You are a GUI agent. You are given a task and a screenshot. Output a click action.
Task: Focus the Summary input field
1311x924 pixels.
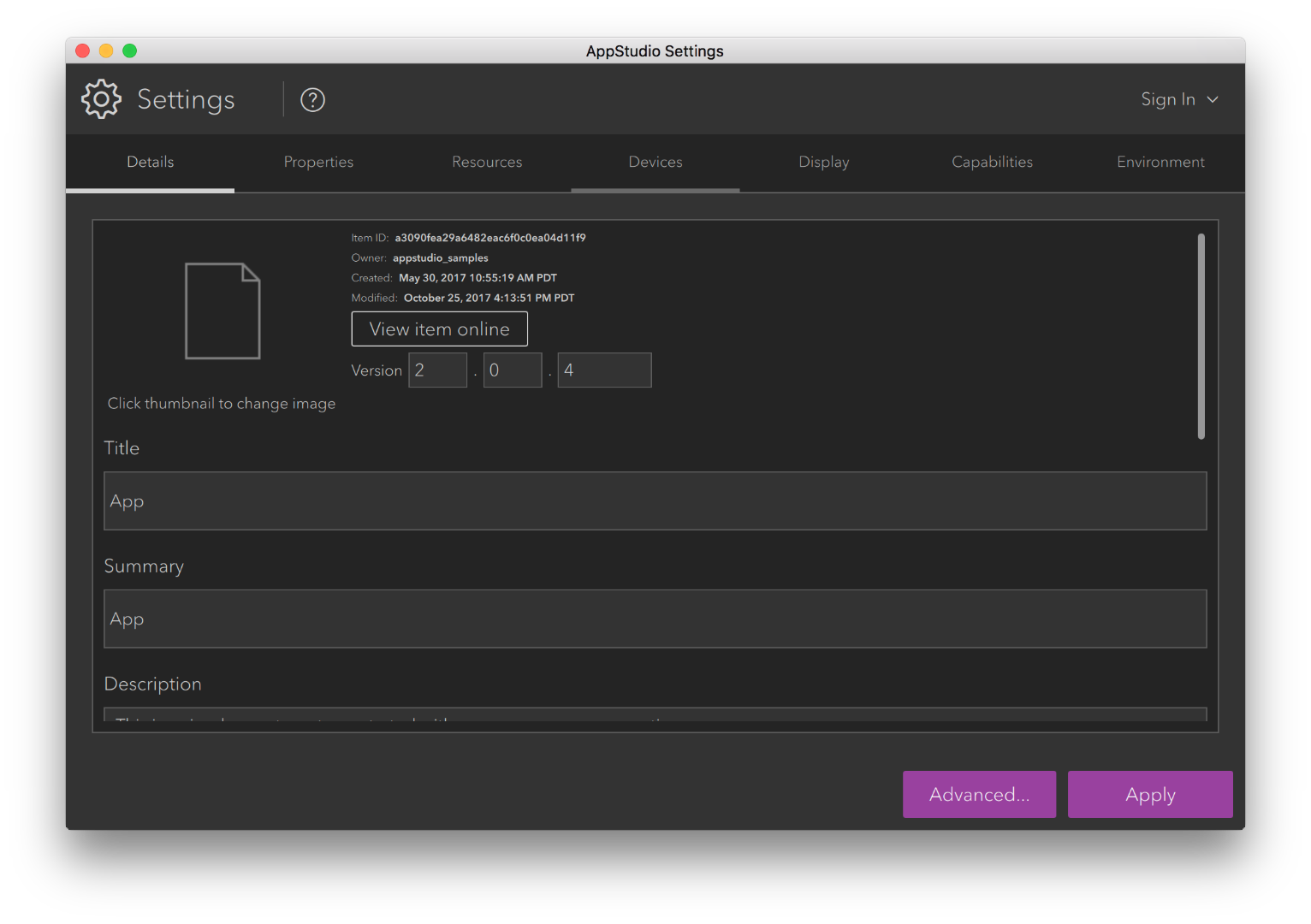[655, 619]
